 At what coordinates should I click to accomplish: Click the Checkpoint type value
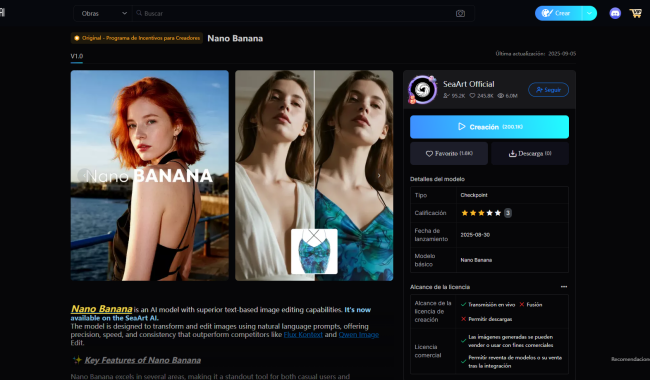474,195
